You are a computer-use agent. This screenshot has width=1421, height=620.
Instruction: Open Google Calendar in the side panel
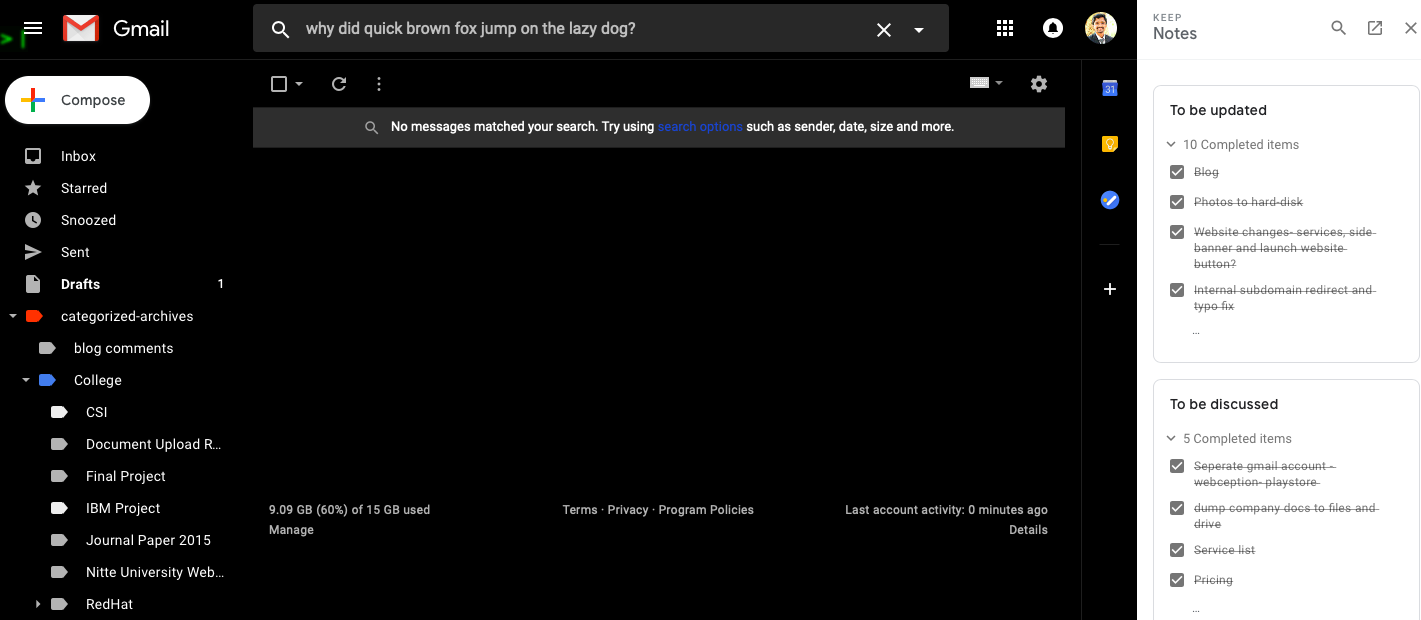click(1109, 88)
